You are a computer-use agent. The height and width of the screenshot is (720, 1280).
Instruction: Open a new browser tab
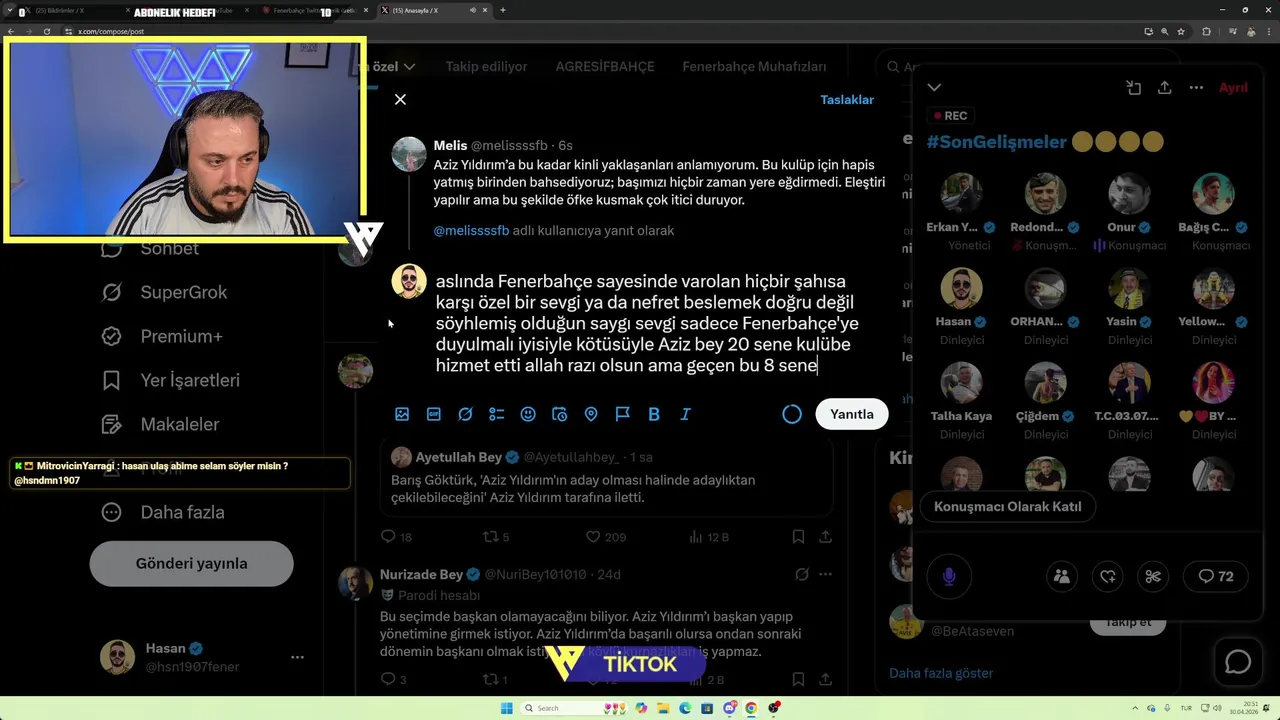pos(502,10)
